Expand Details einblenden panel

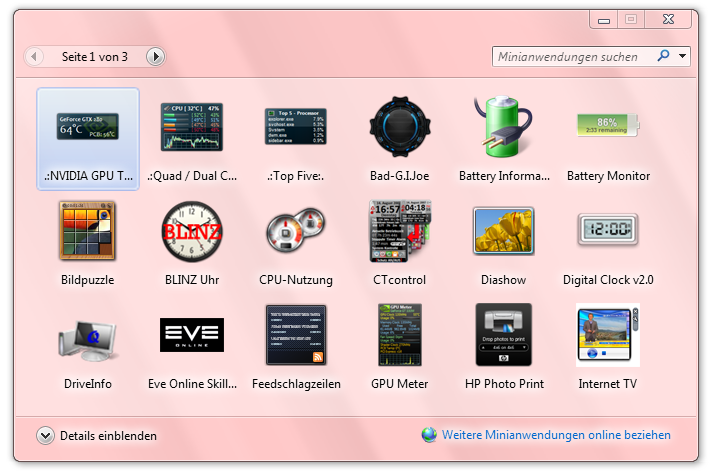46,436
